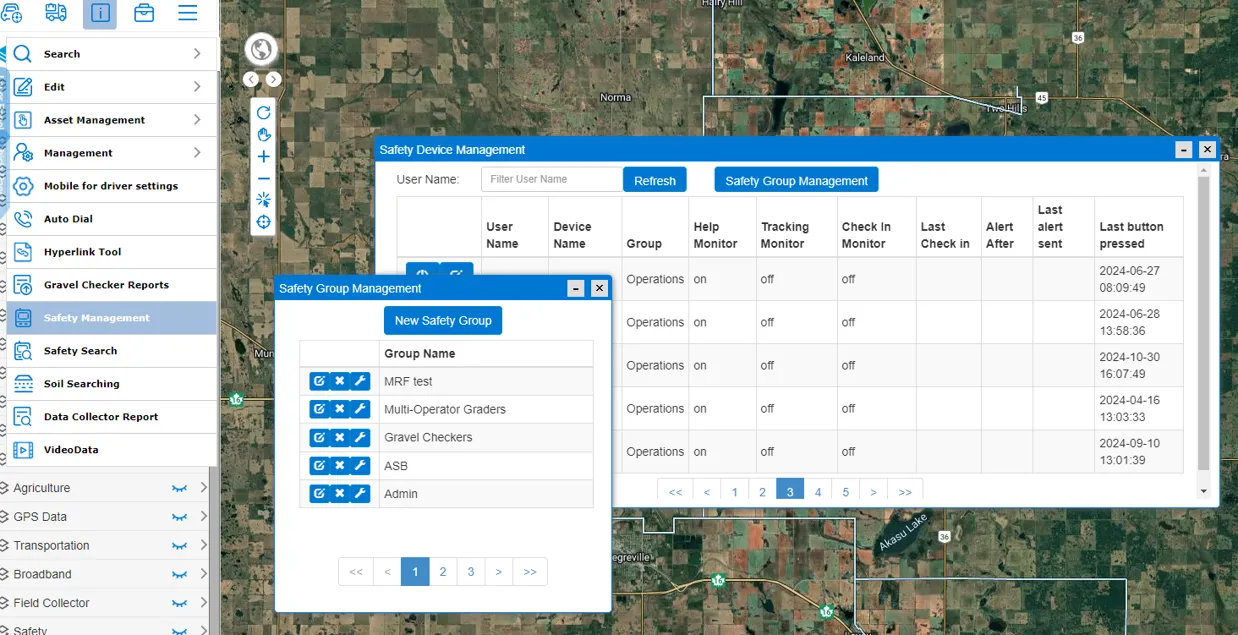Open wrench settings for Admin group

pos(361,493)
